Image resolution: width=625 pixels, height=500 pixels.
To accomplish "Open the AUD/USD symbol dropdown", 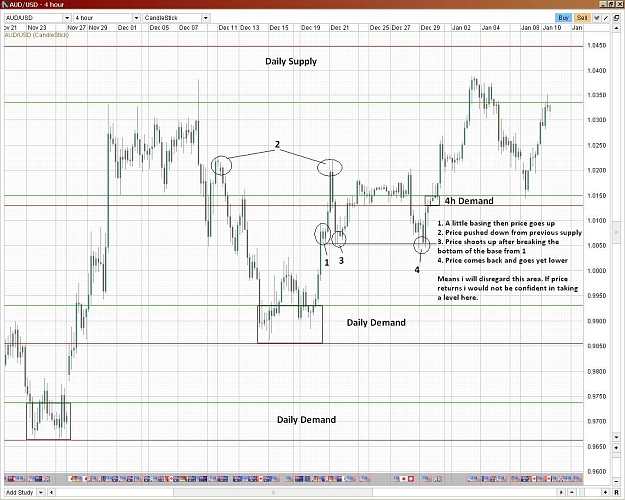I will point(67,18).
